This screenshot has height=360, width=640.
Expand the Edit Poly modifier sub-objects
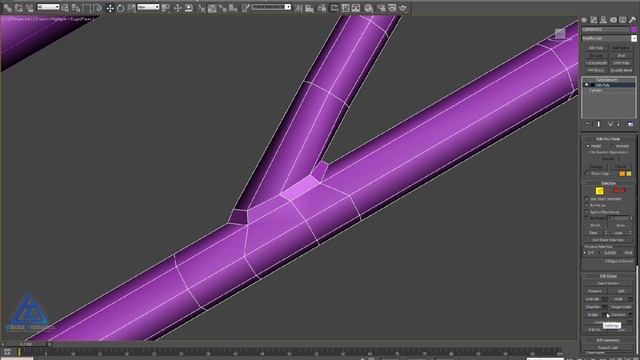587,85
